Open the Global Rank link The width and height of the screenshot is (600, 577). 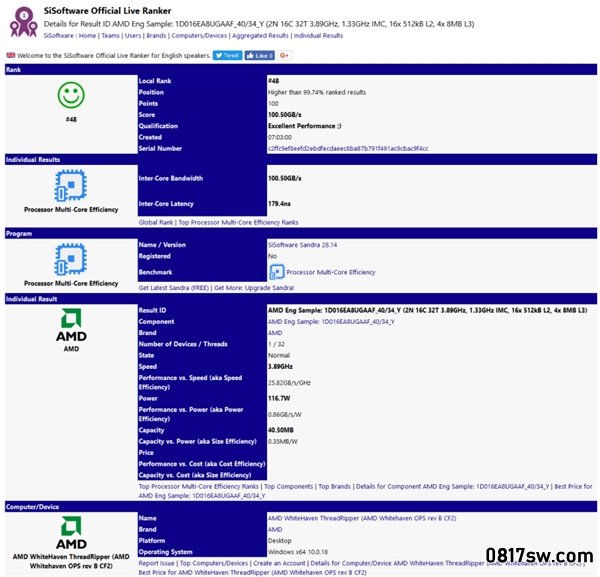156,222
